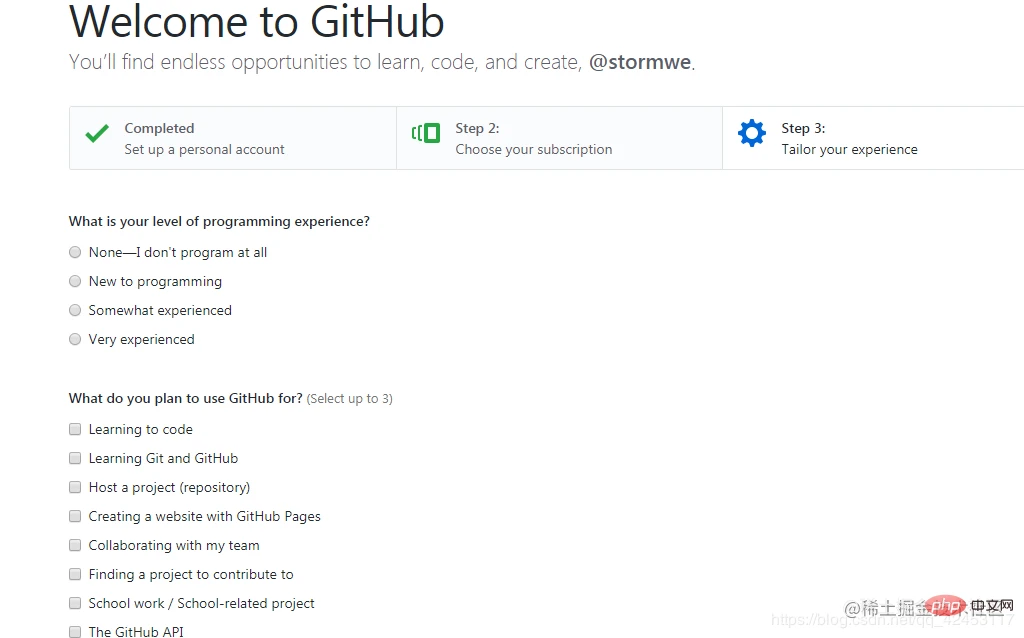
Task: Check 'Creating a website with GitHub Pages'
Action: (x=75, y=517)
